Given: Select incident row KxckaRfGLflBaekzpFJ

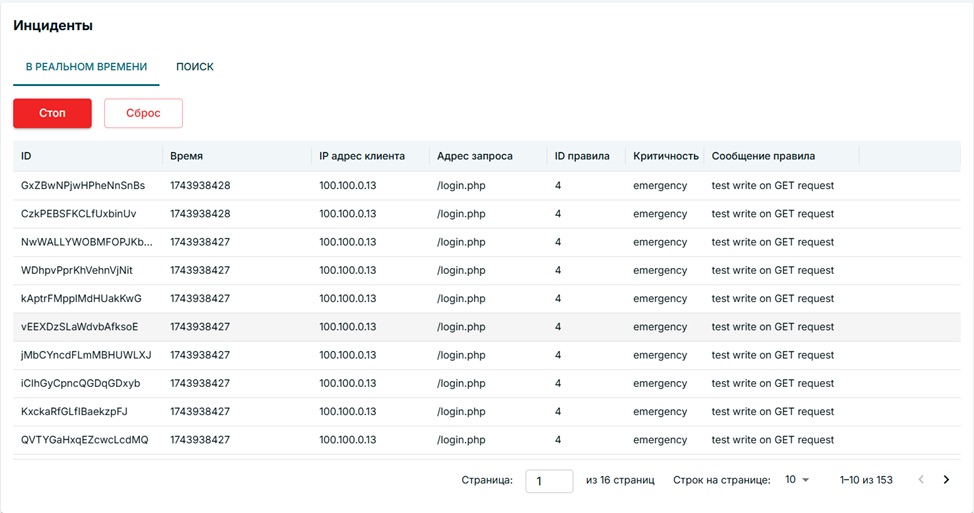Looking at the screenshot, I should pyautogui.click(x=75, y=412).
